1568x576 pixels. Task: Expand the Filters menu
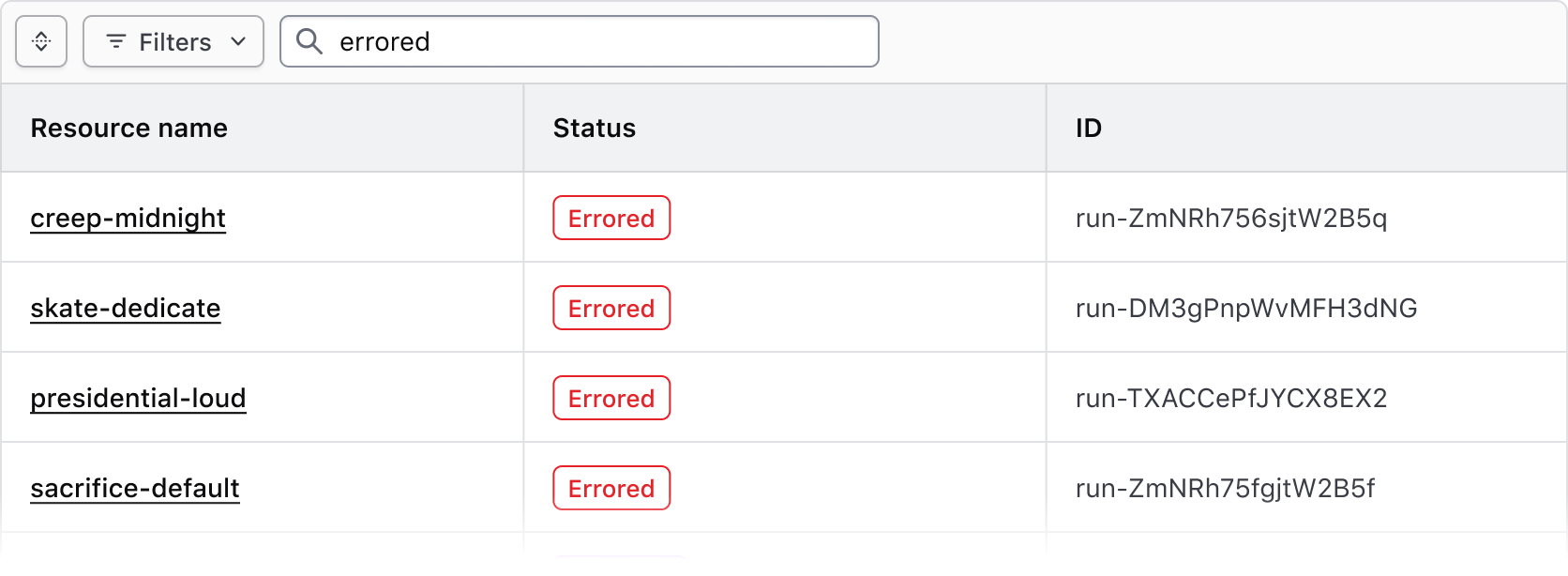[x=173, y=41]
